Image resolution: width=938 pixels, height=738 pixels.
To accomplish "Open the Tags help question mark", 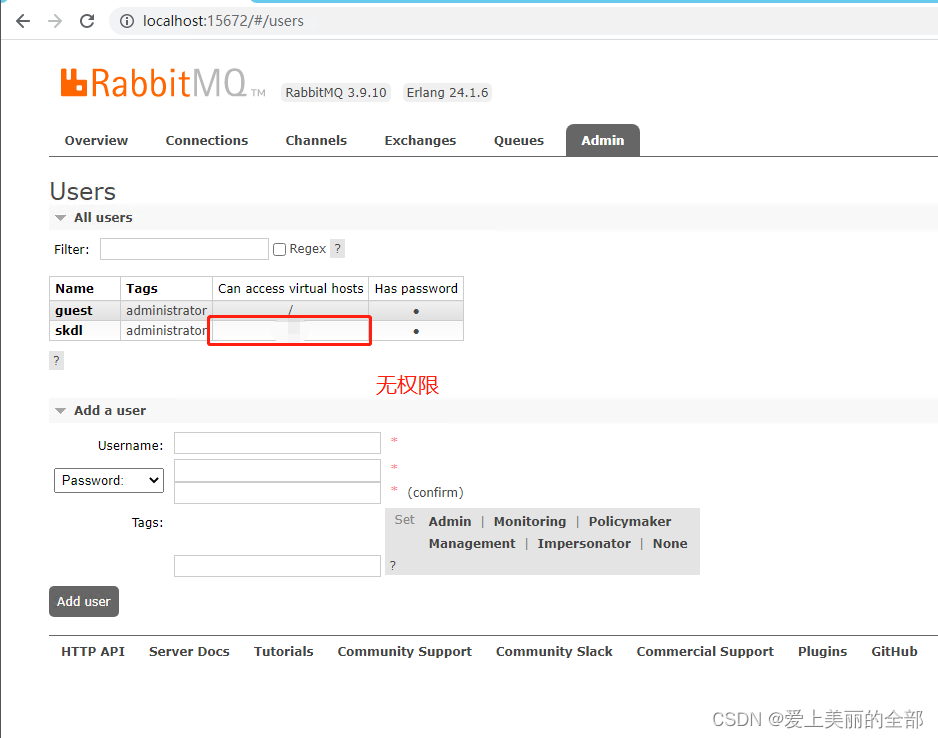I will click(x=391, y=565).
